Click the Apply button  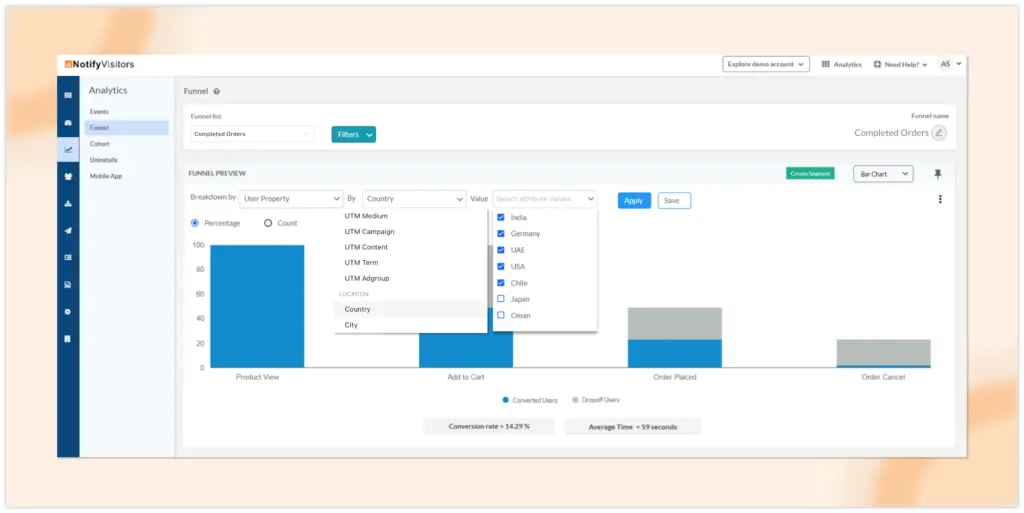click(633, 200)
